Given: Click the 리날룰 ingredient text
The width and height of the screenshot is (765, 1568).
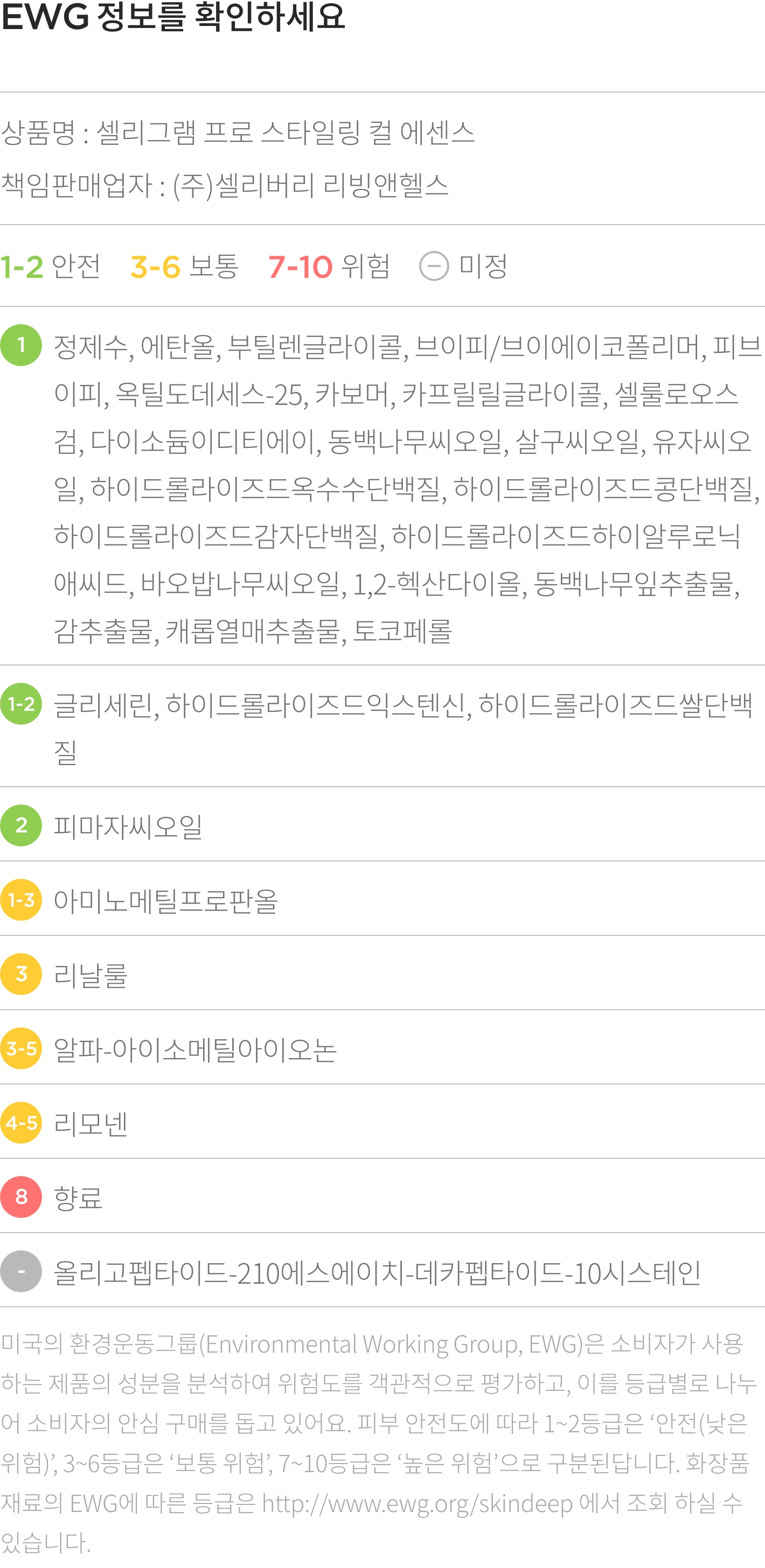Looking at the screenshot, I should tap(91, 975).
